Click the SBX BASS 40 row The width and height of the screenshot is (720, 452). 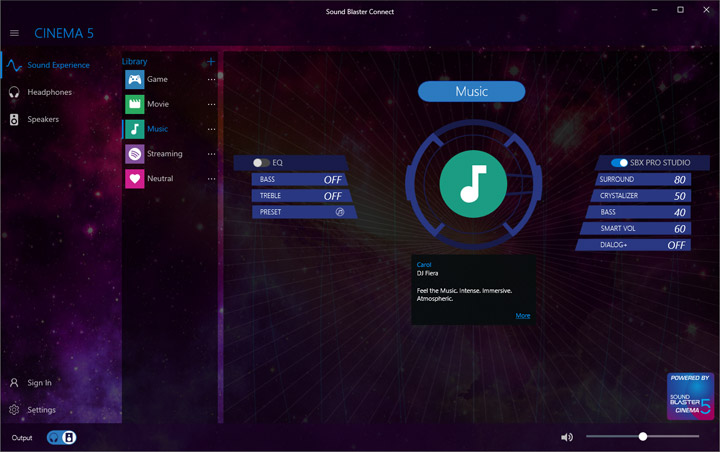point(638,212)
